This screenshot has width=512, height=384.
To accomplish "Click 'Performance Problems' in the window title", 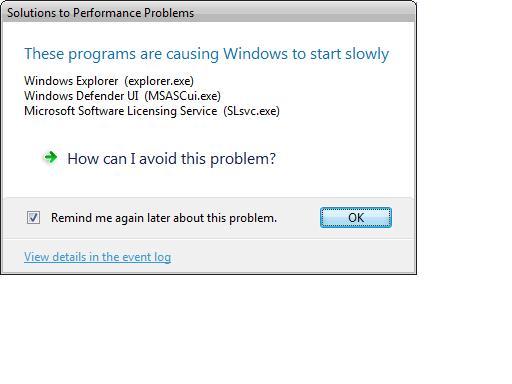I will [x=133, y=13].
